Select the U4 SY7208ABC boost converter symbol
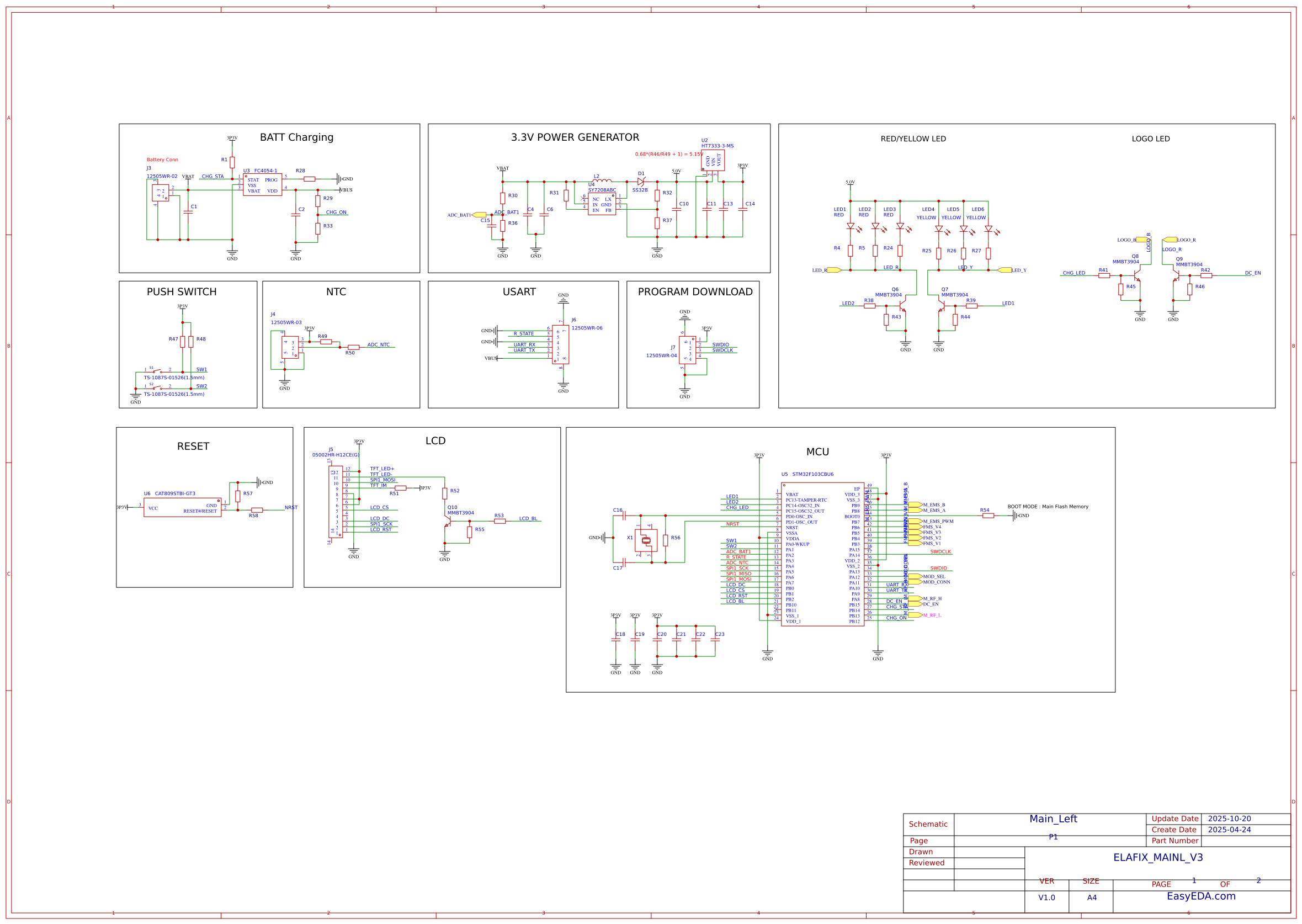Screen dimensions: 1302x924 (602, 204)
